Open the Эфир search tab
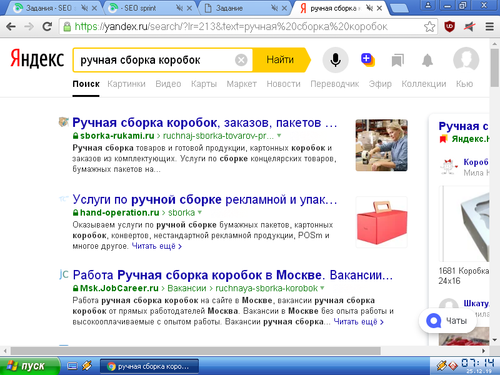This screenshot has width=500, height=375. pyautogui.click(x=380, y=84)
